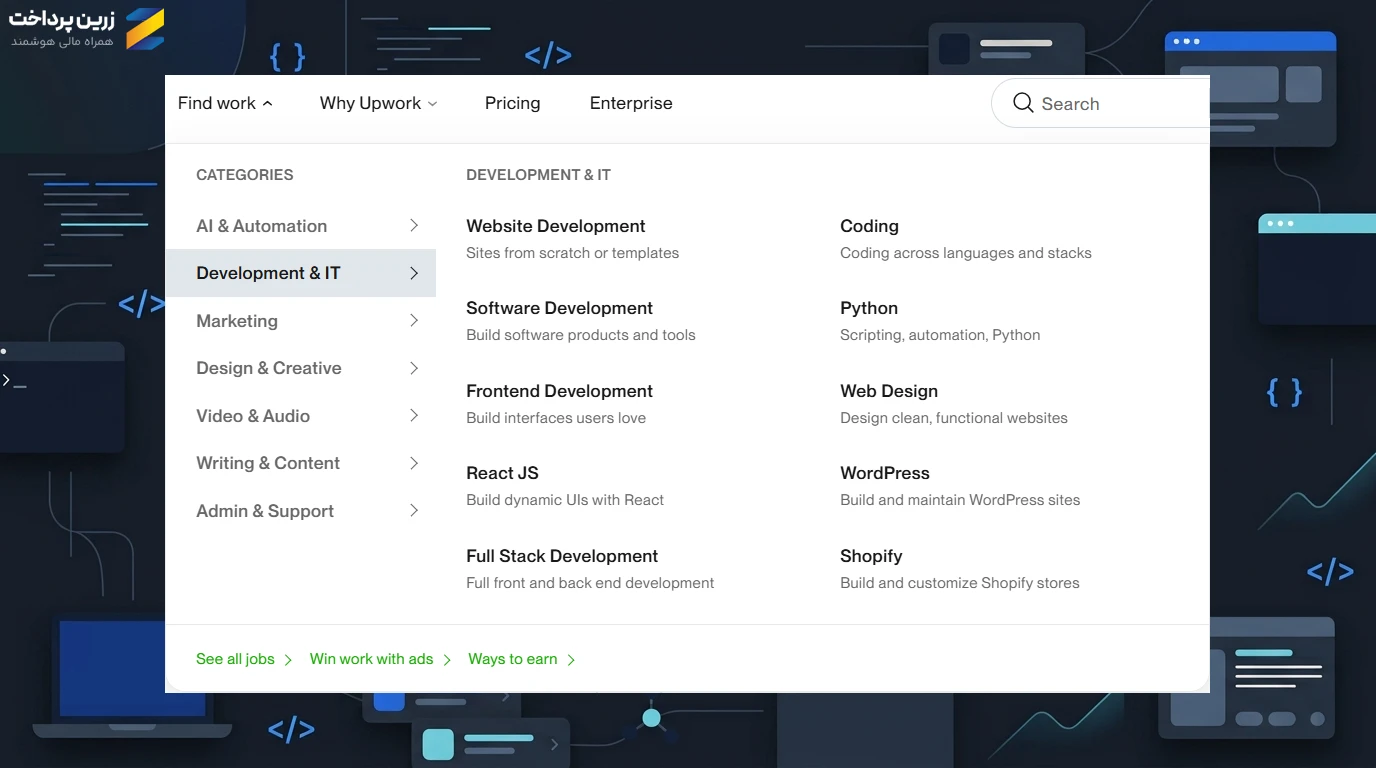Screen dimensions: 1376x768
Task: Expand the Marketing category arrow
Action: (x=414, y=321)
